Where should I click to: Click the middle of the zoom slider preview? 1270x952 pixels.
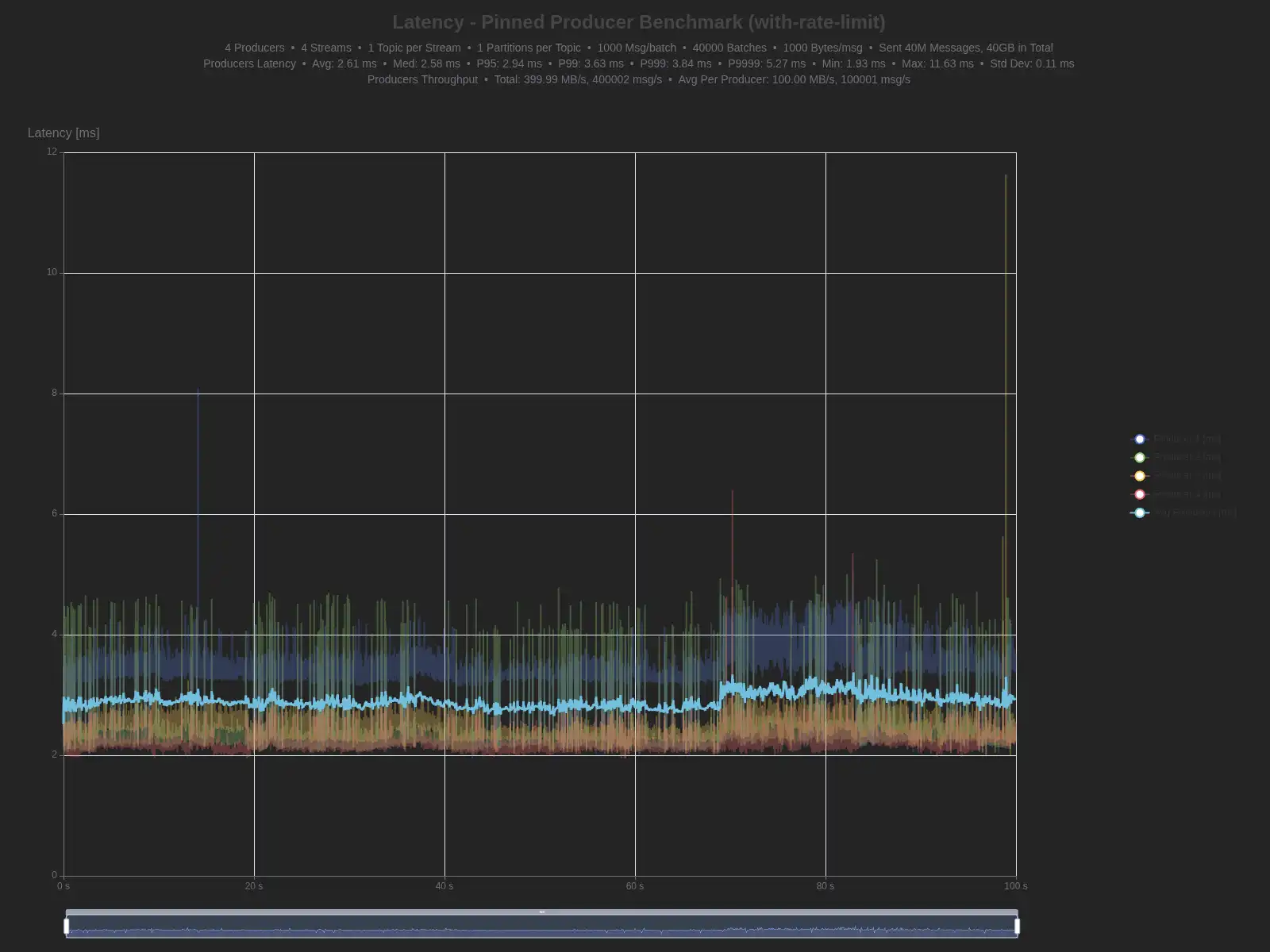[542, 927]
